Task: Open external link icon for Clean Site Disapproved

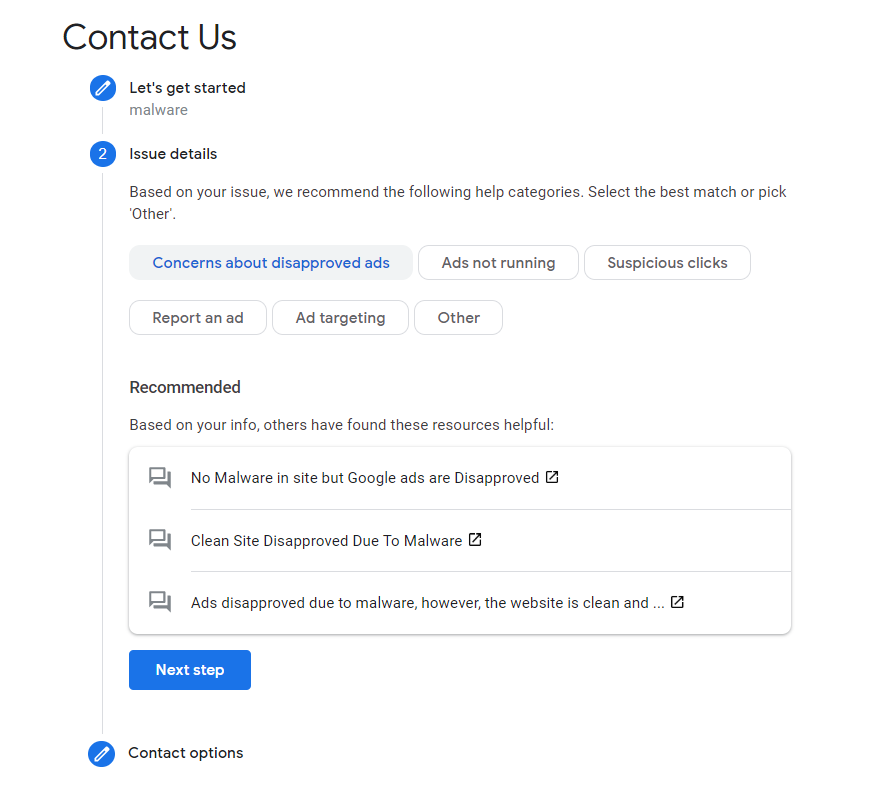Action: point(475,540)
